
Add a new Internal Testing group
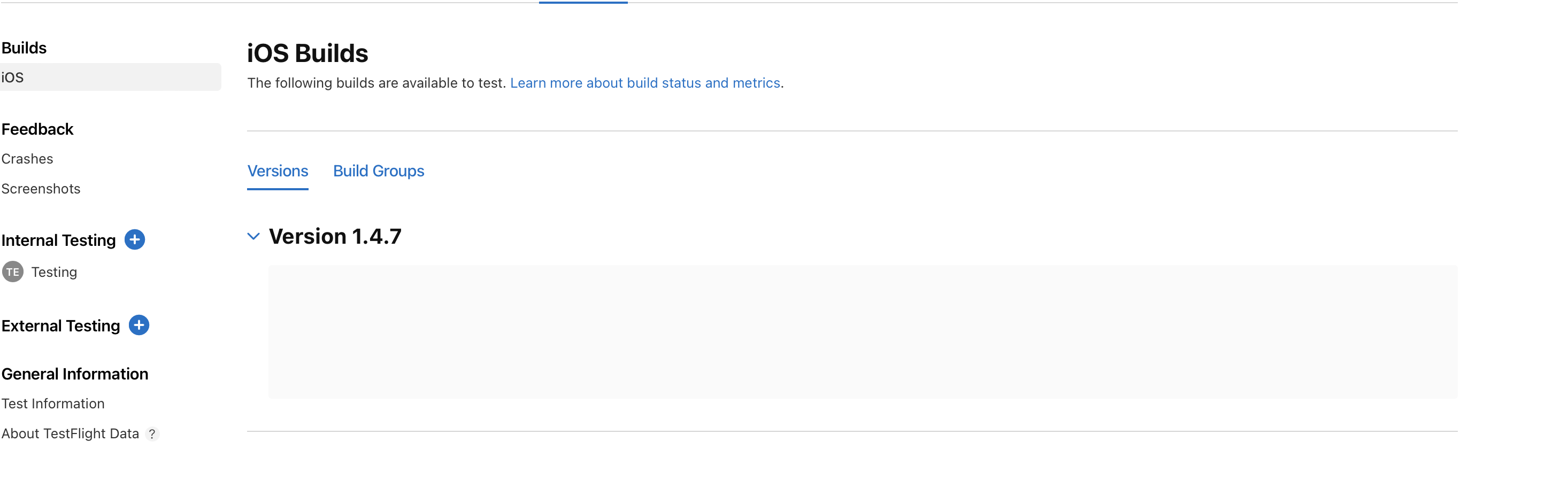tap(135, 240)
